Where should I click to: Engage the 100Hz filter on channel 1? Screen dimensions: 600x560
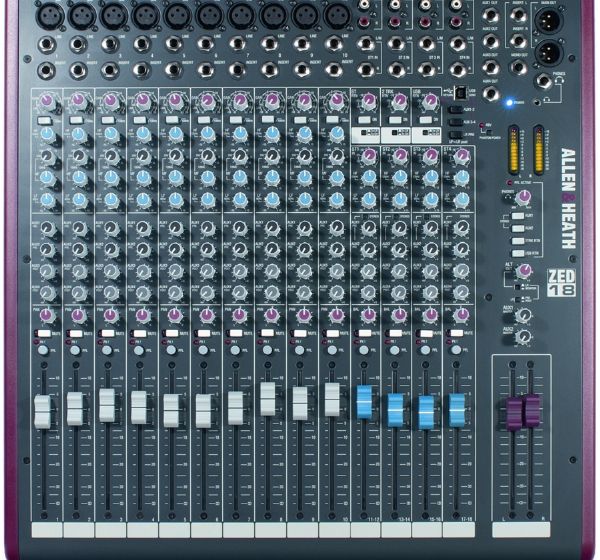click(x=44, y=120)
